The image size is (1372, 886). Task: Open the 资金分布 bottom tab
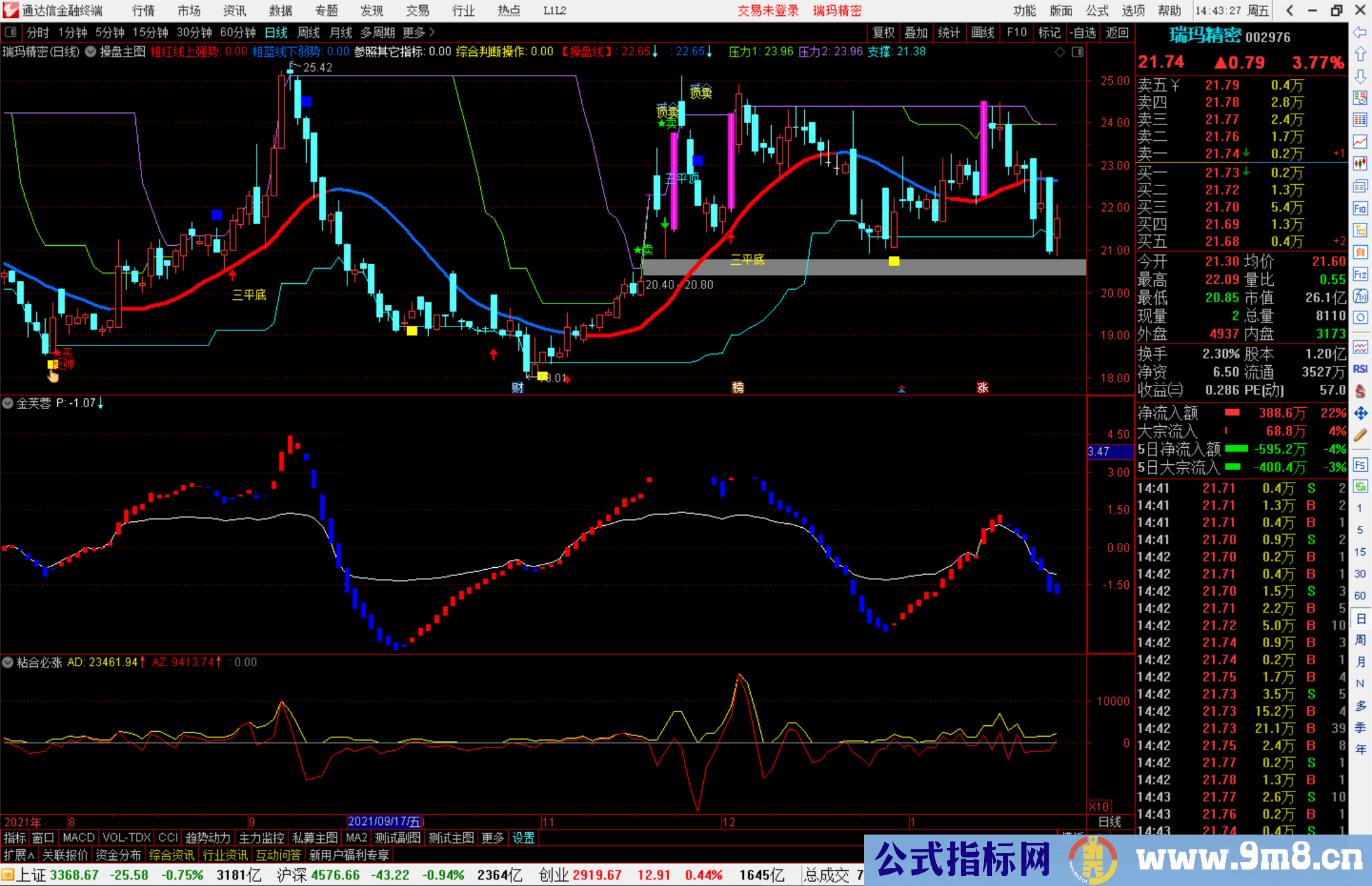[x=118, y=855]
